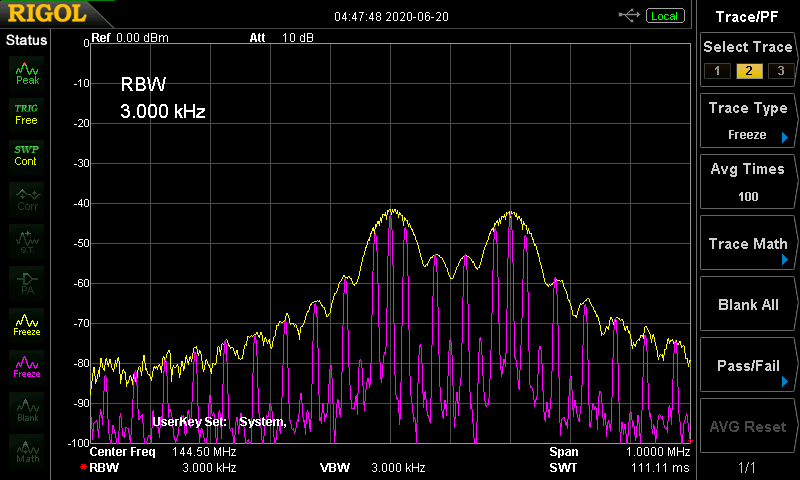Screen dimensions: 800x480
Task: Click the Status panel header
Action: click(x=26, y=40)
